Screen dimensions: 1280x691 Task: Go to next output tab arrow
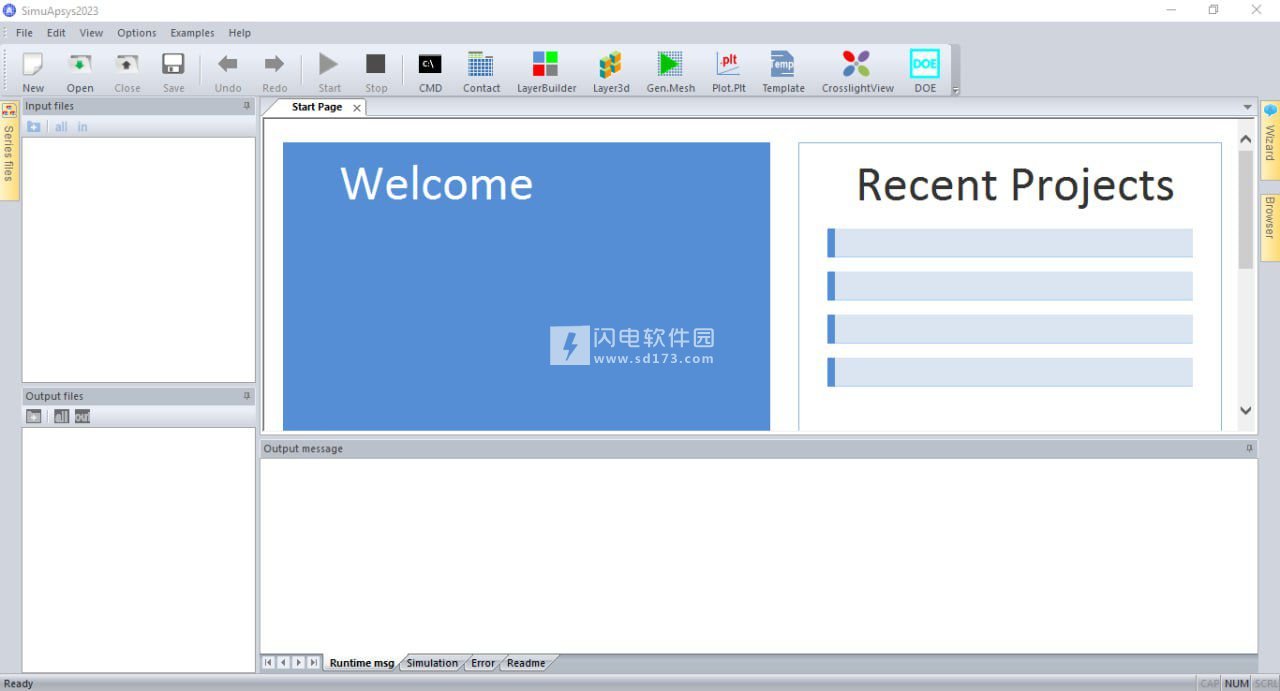click(299, 662)
